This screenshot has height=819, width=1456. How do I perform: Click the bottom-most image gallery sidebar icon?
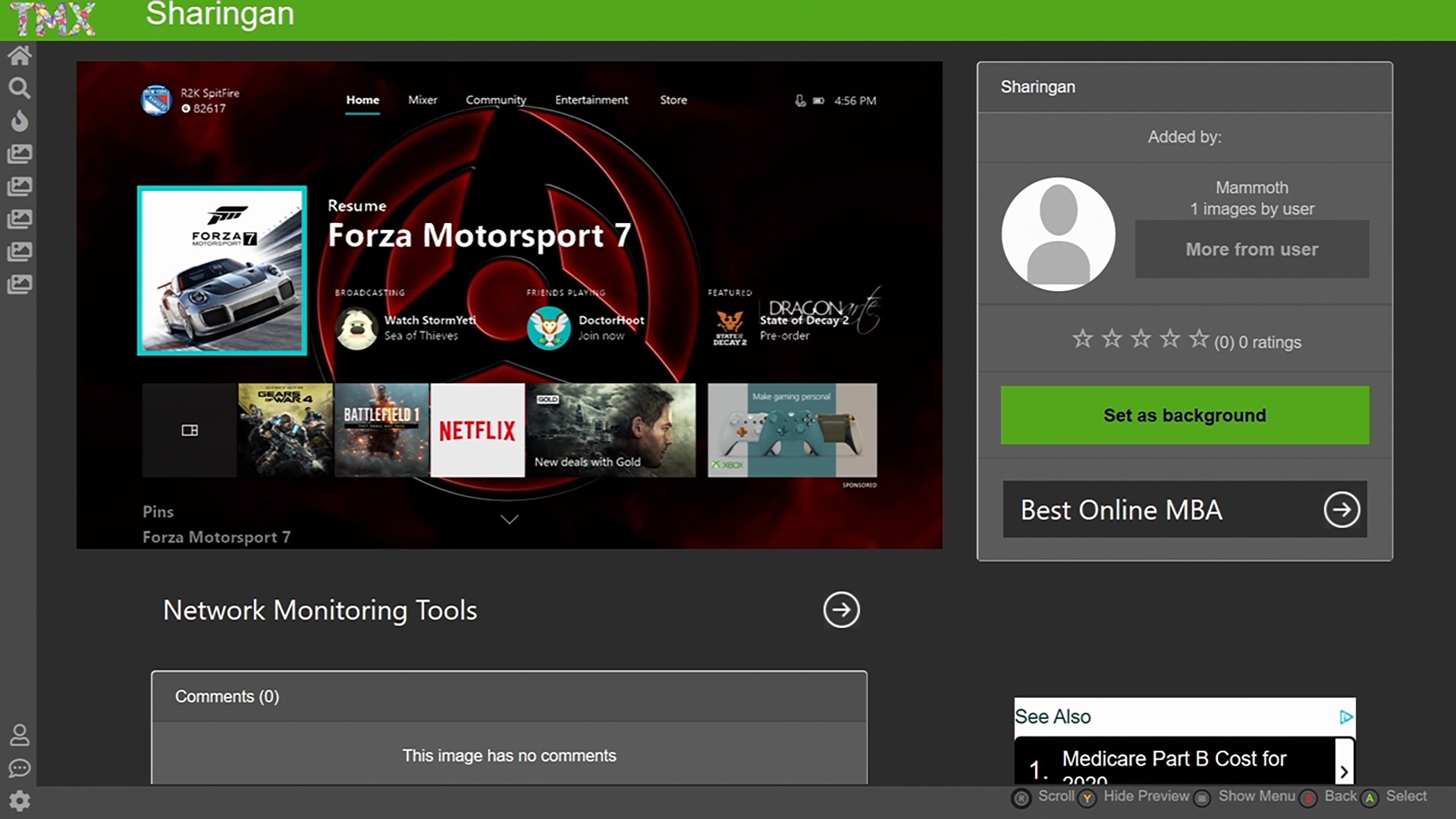[20, 284]
